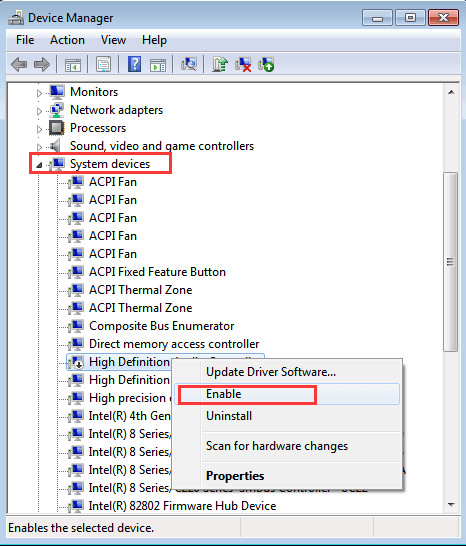Click the scrollbar down arrow
Screen dimensions: 466x546
click(x=451, y=505)
